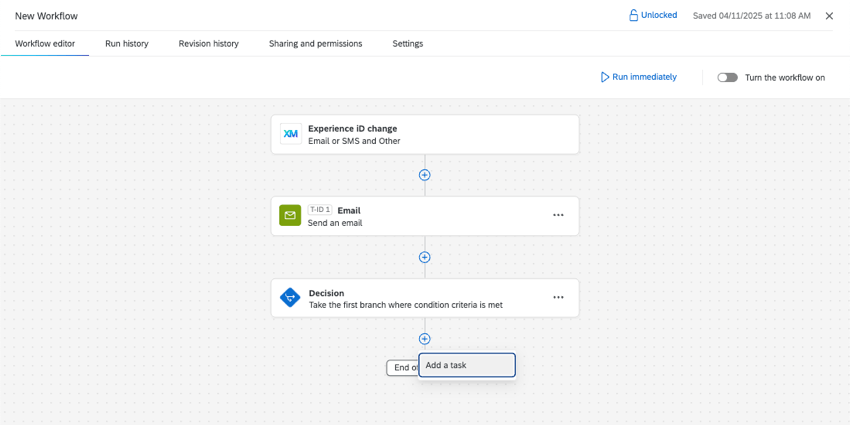This screenshot has width=850, height=425.
Task: Click the XM Experience iD icon
Action: tap(290, 134)
